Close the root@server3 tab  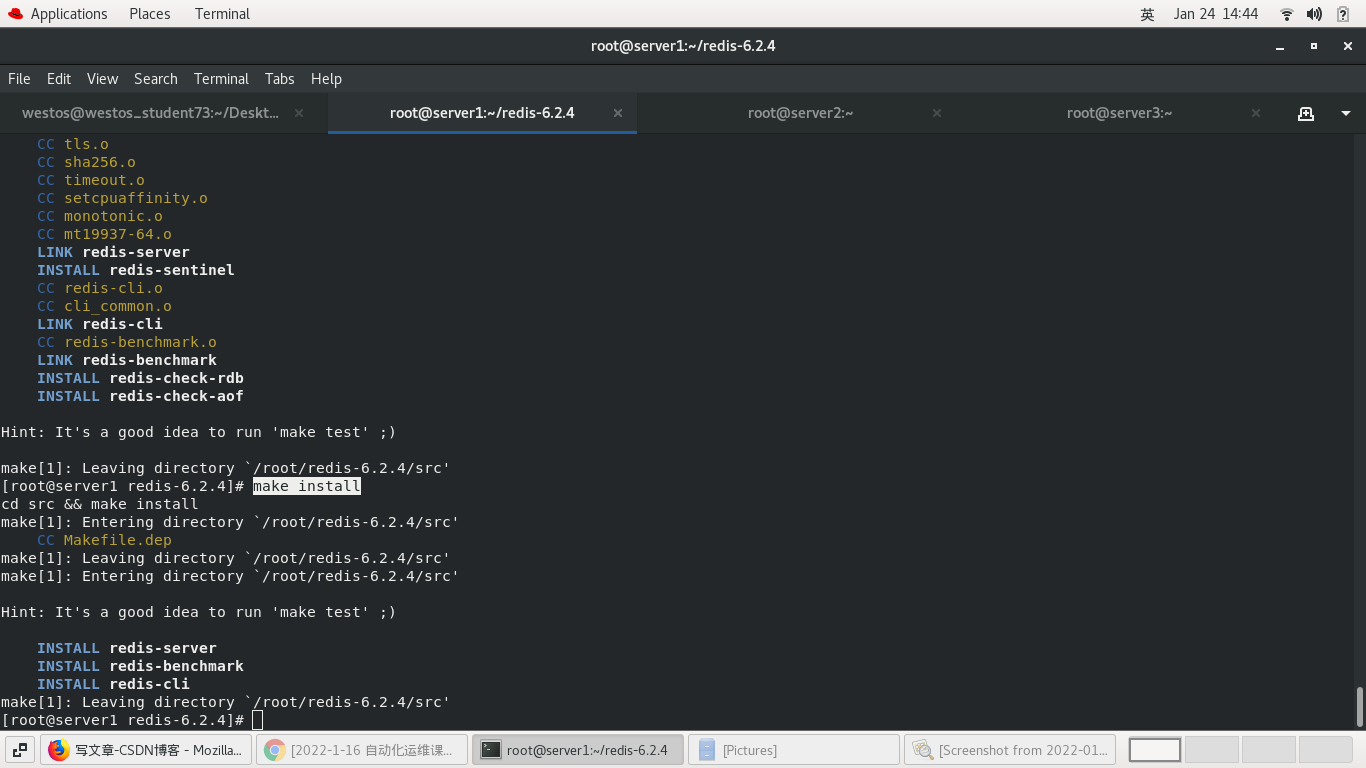point(1256,113)
